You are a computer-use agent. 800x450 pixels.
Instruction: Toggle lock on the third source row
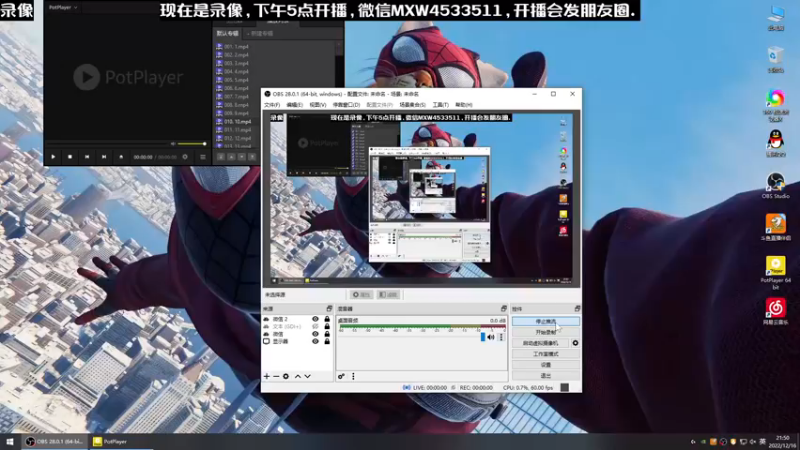click(x=327, y=334)
